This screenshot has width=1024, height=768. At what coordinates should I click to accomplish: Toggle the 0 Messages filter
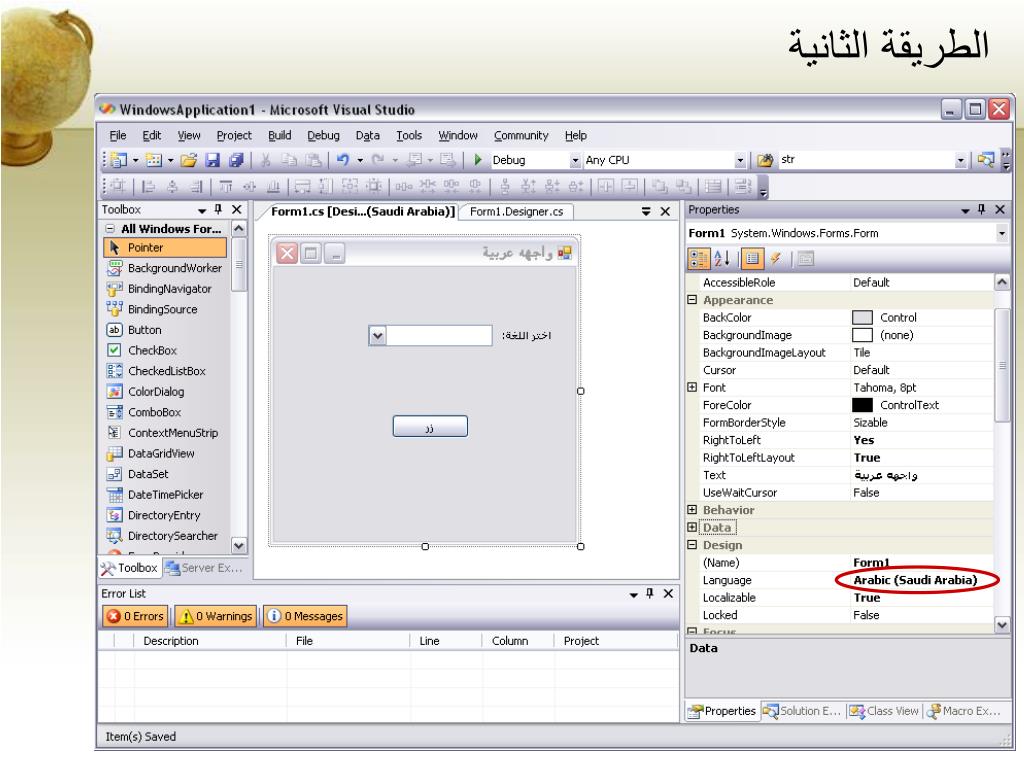point(305,616)
